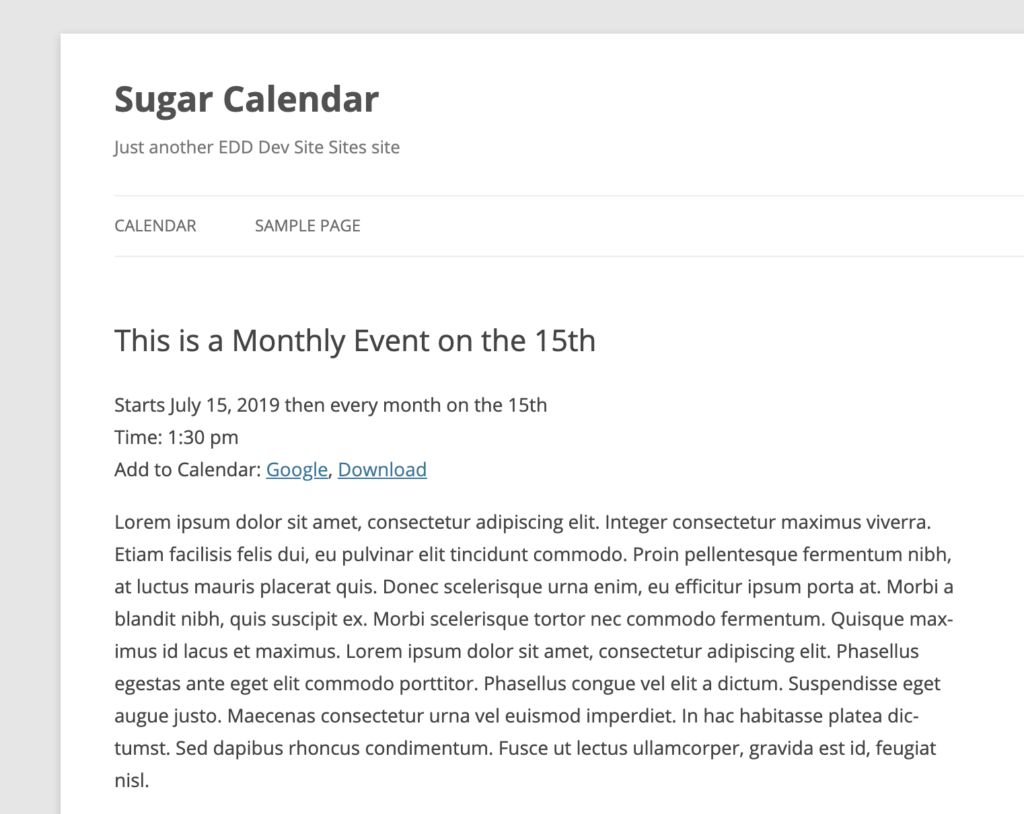This screenshot has width=1024, height=814.
Task: Click the 'Time: 1:30 pm' line
Action: pyautogui.click(x=176, y=437)
